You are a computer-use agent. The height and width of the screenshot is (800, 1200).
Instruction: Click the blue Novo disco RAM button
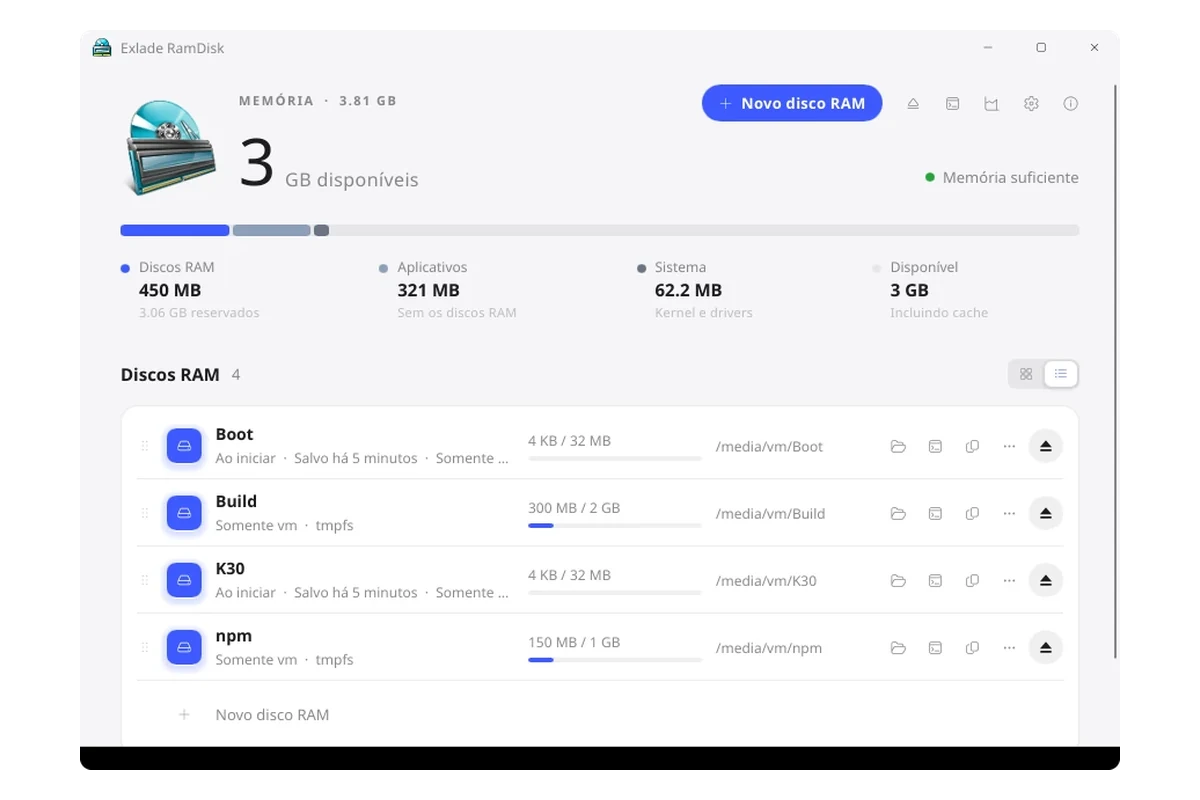tap(792, 103)
